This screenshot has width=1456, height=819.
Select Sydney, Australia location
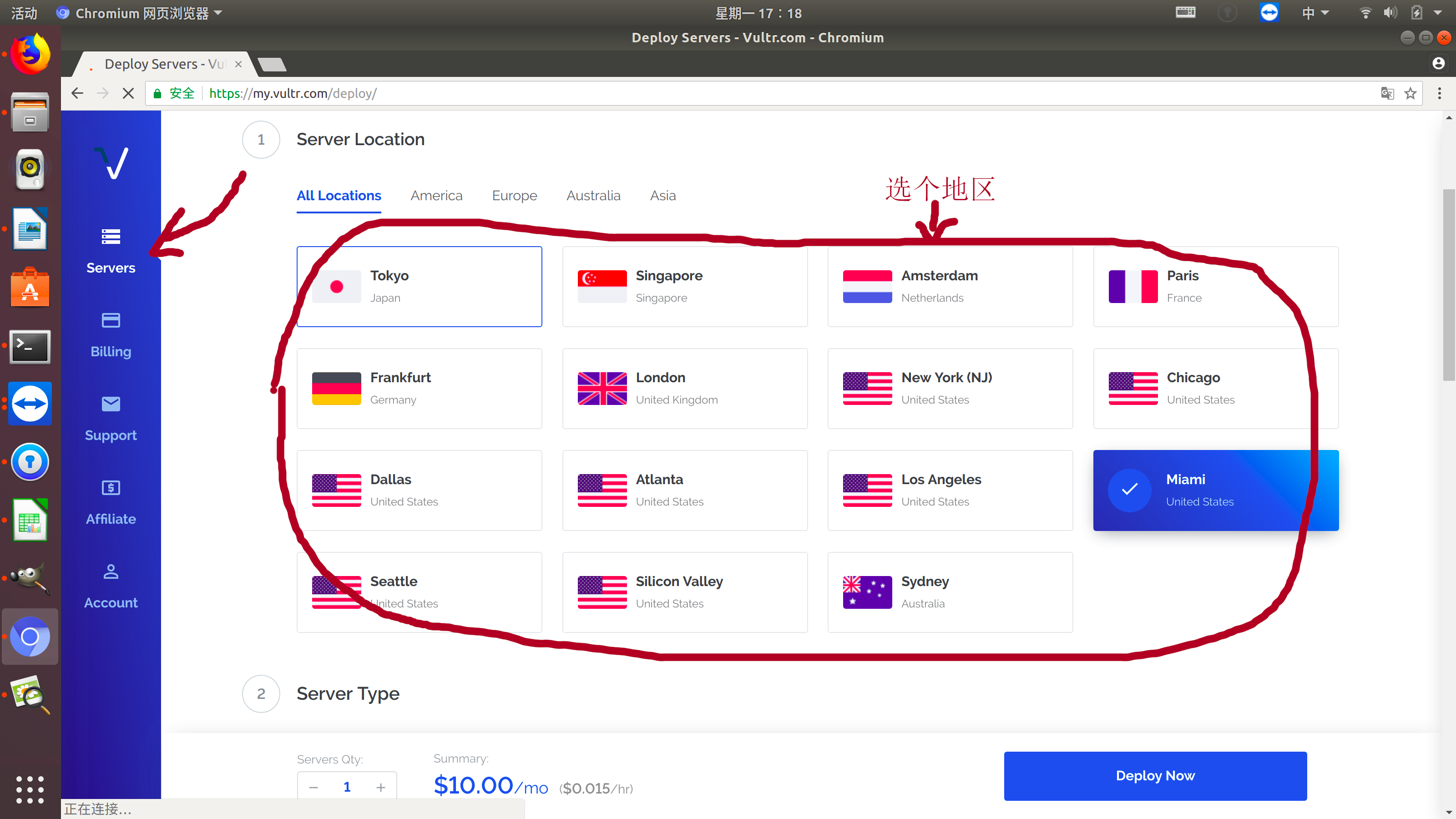[950, 592]
